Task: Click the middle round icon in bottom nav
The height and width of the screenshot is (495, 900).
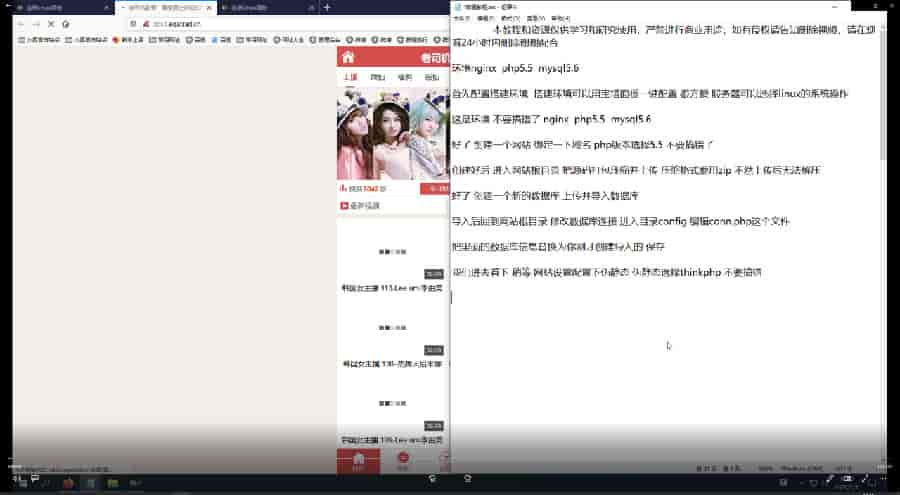Action: pos(403,459)
